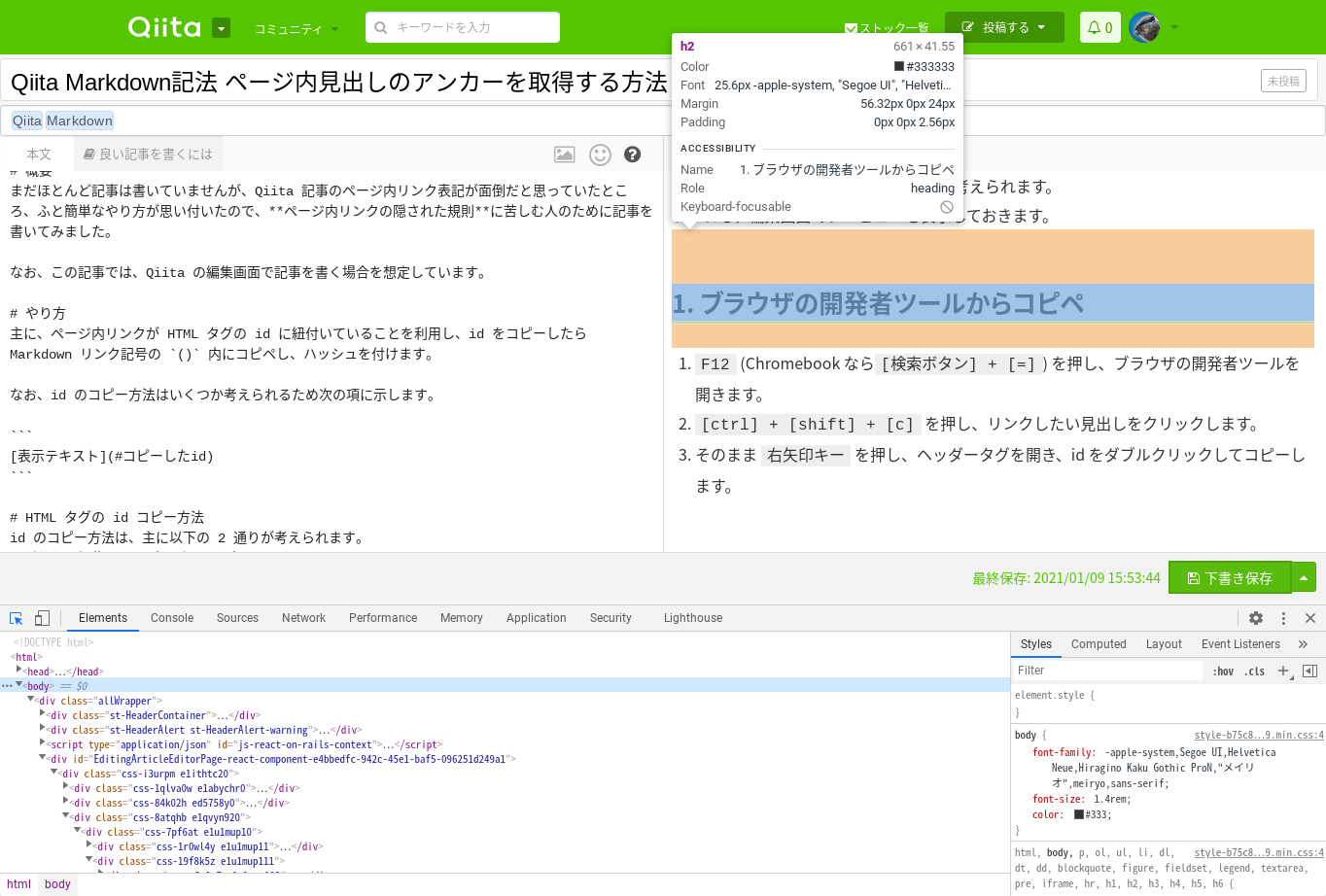Open dropdown arrow beside user avatar
Image resolution: width=1326 pixels, height=896 pixels.
tap(1174, 28)
